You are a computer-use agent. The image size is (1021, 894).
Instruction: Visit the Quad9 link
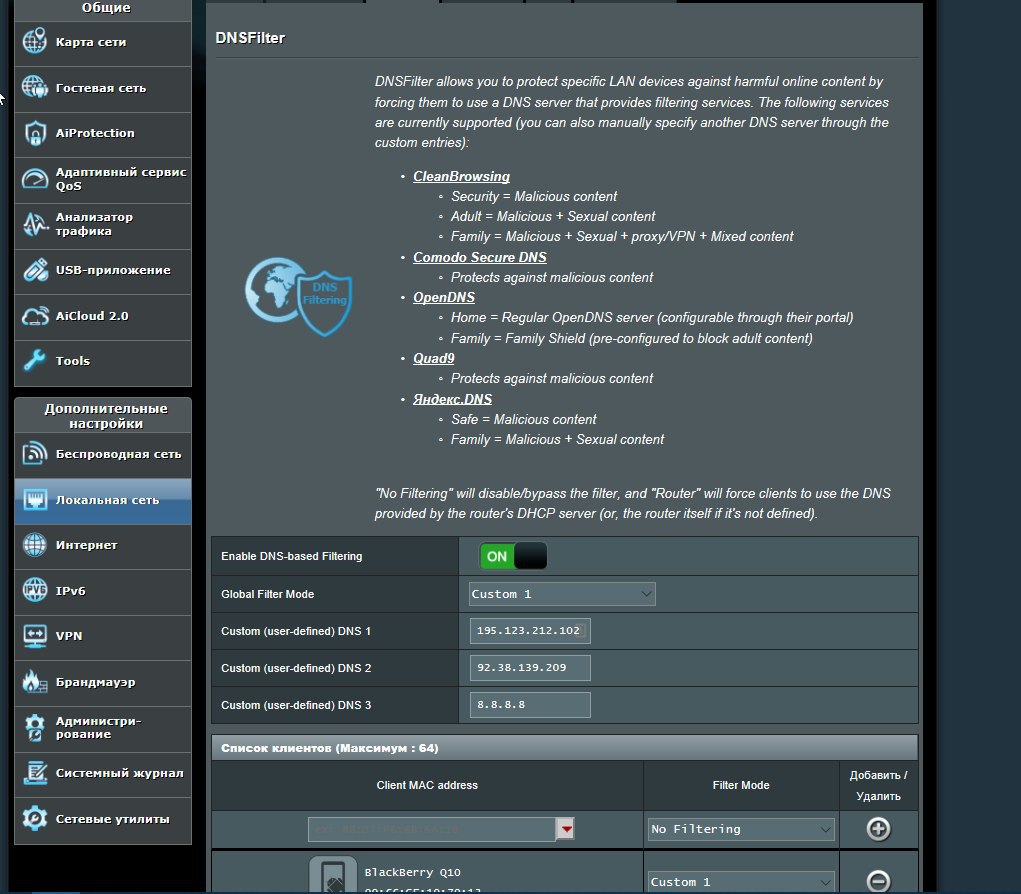(x=434, y=358)
